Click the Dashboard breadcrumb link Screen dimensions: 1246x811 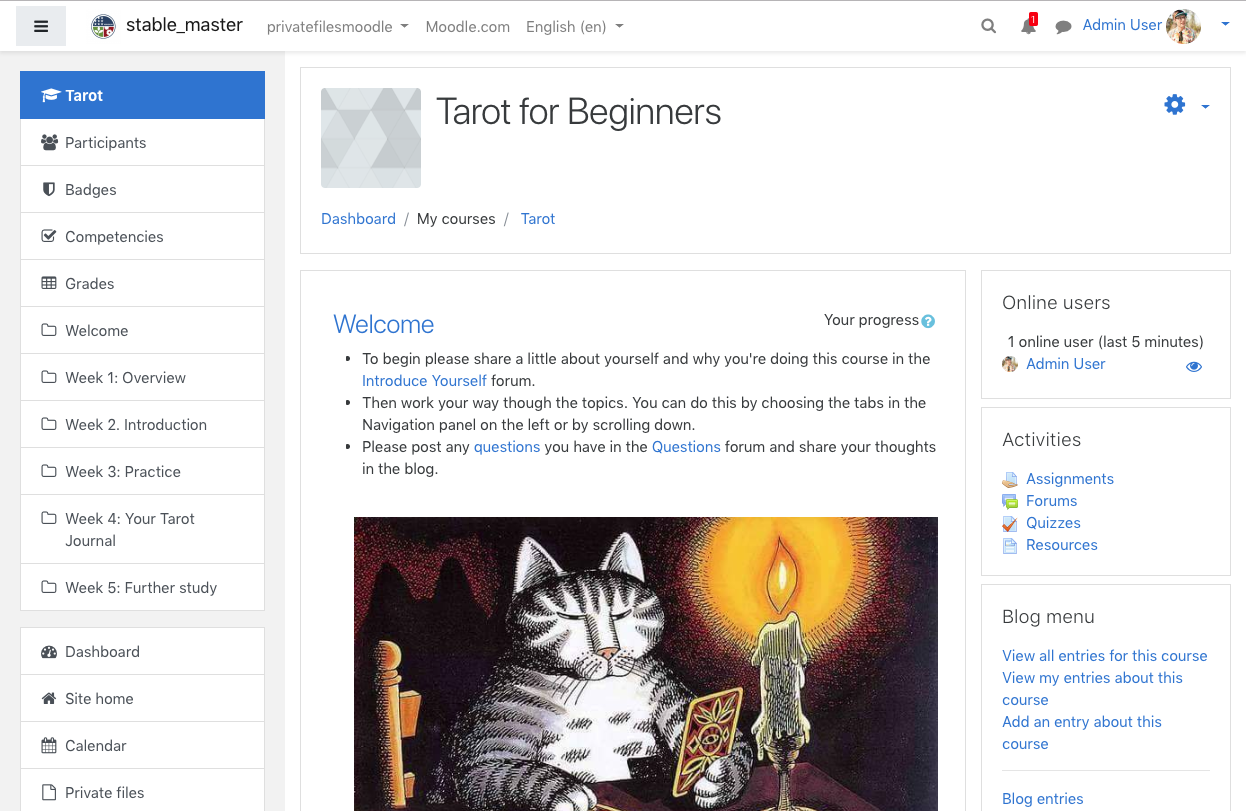pyautogui.click(x=358, y=219)
